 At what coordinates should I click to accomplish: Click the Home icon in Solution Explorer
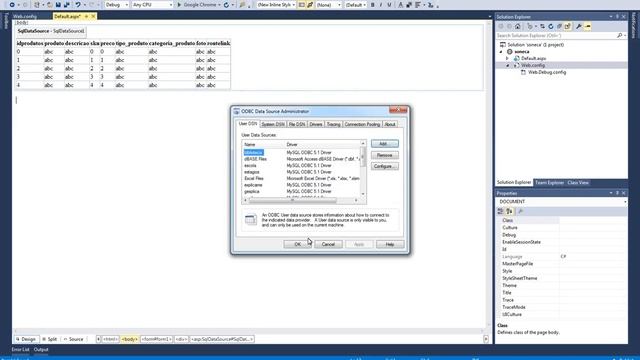pyautogui.click(x=518, y=26)
